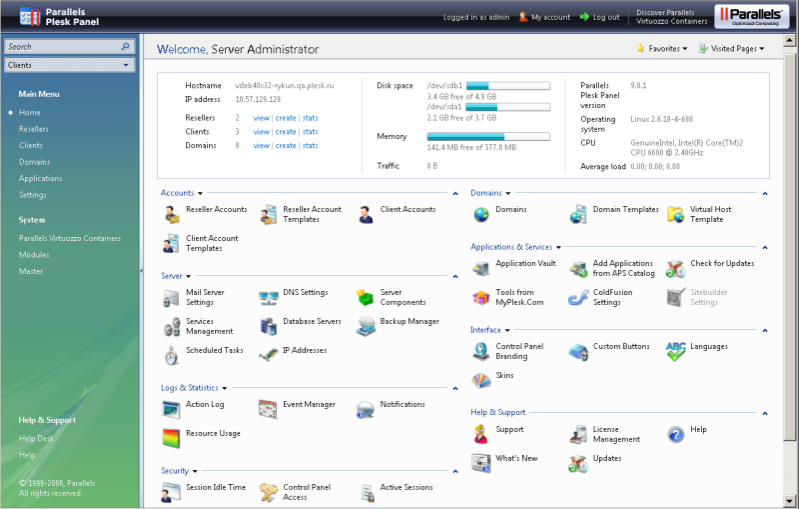Image resolution: width=799 pixels, height=509 pixels.
Task: Open the Check for Updates icon
Action: (676, 269)
